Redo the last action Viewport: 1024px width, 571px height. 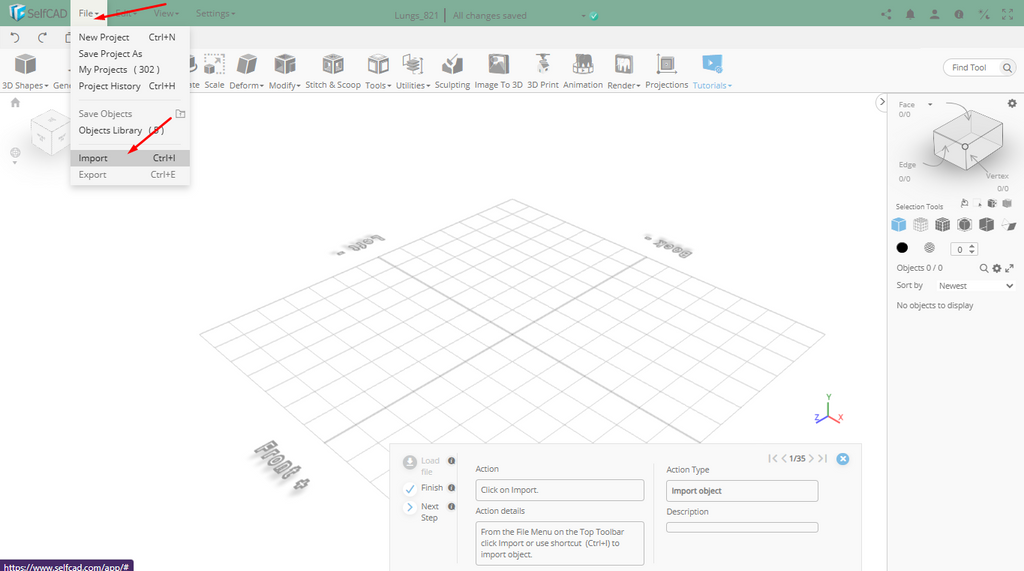[x=42, y=37]
